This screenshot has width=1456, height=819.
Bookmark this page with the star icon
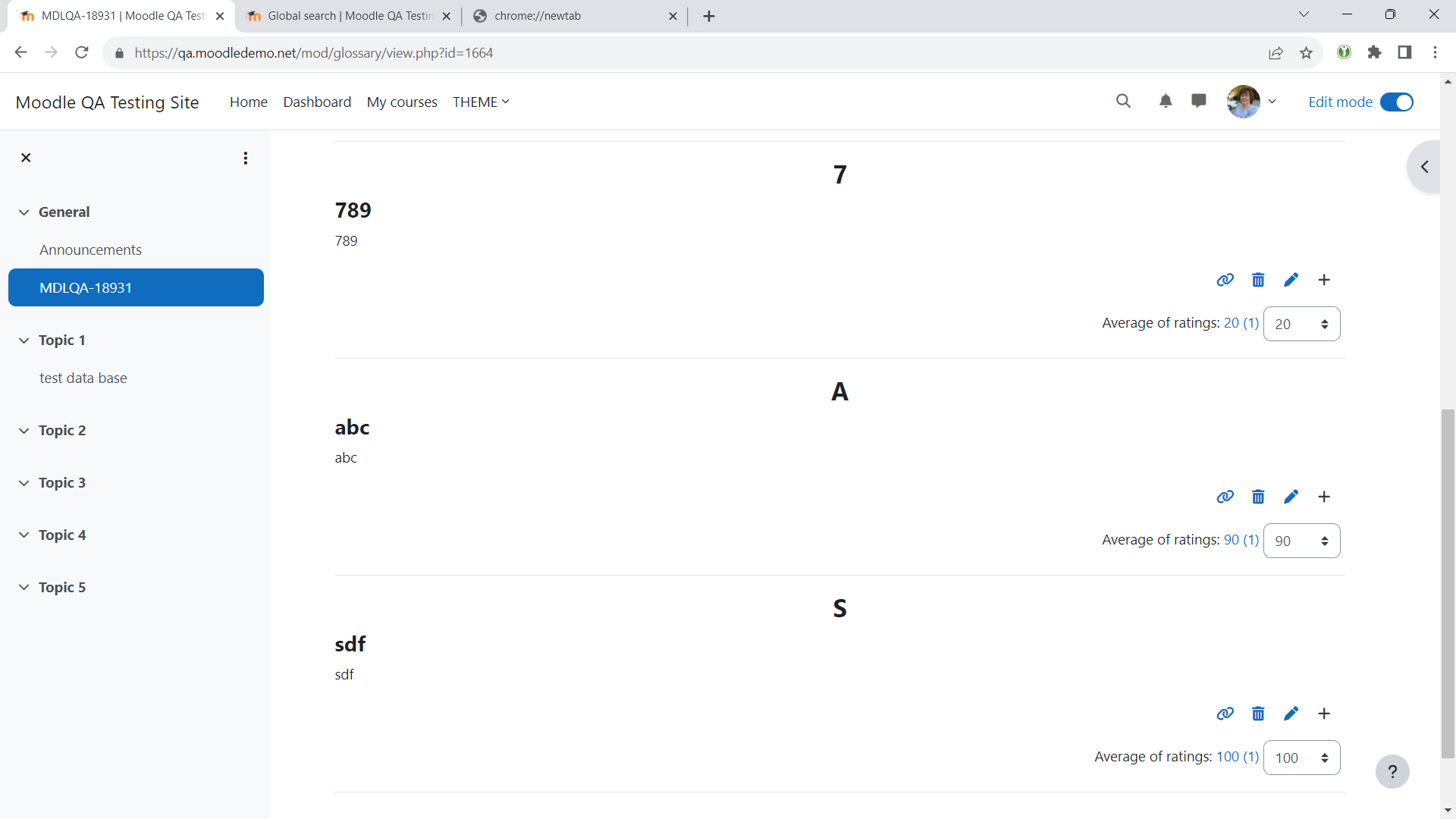click(x=1306, y=52)
